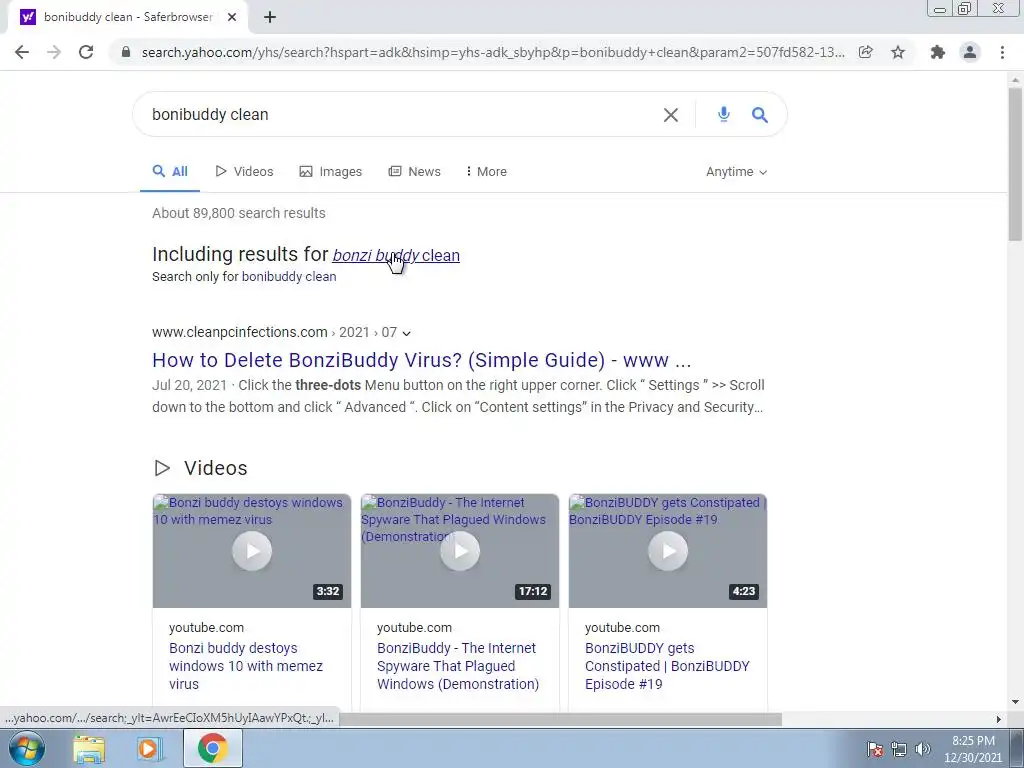Start voice search with the microphone
The height and width of the screenshot is (768, 1024).
coord(724,114)
